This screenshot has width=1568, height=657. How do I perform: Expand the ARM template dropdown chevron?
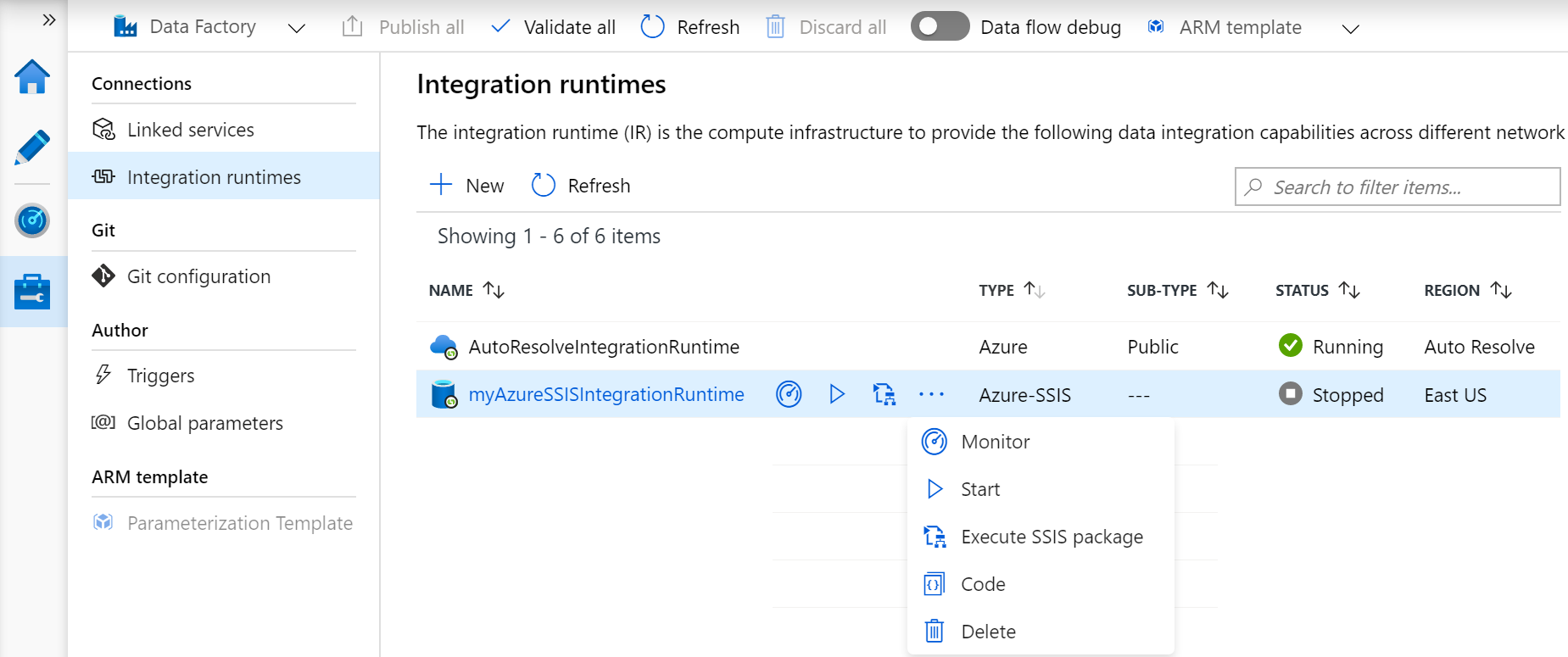[1350, 29]
